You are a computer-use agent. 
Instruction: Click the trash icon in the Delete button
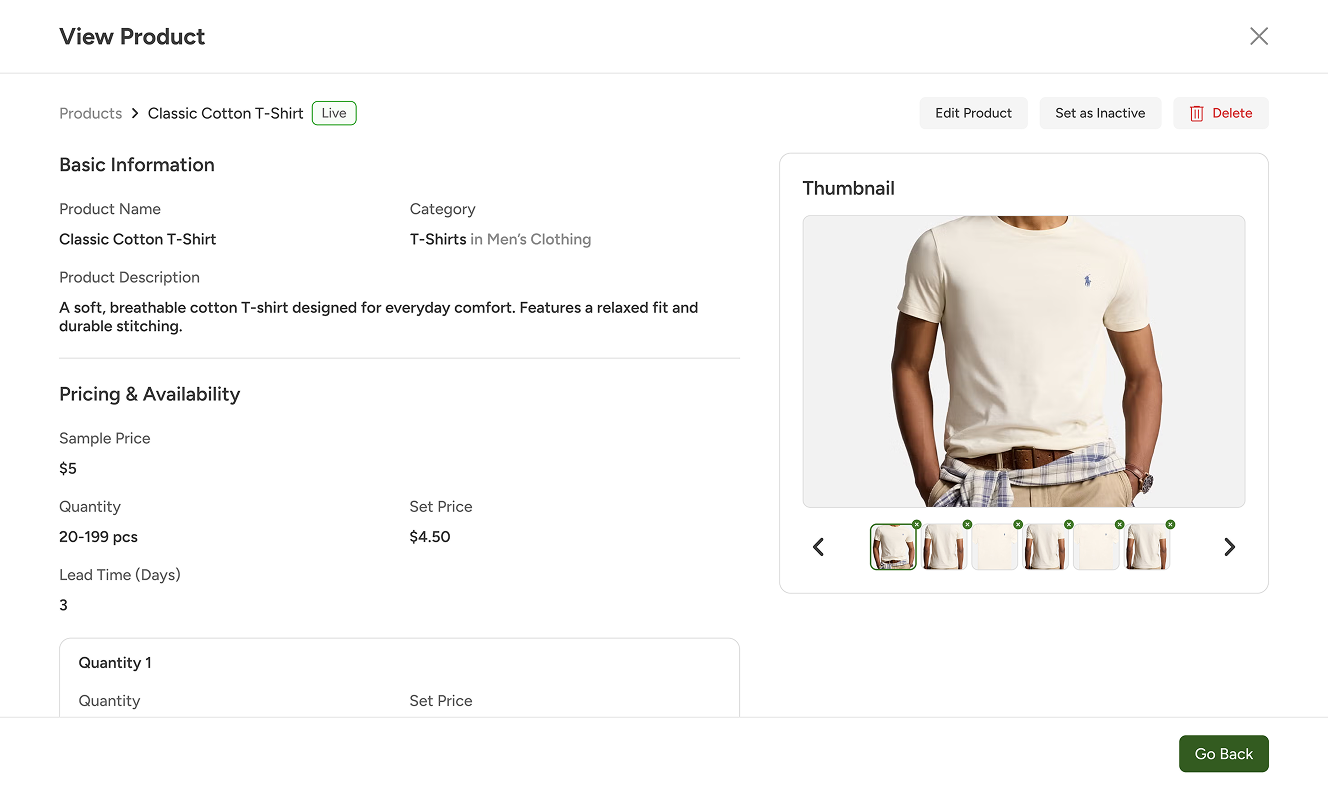1196,113
